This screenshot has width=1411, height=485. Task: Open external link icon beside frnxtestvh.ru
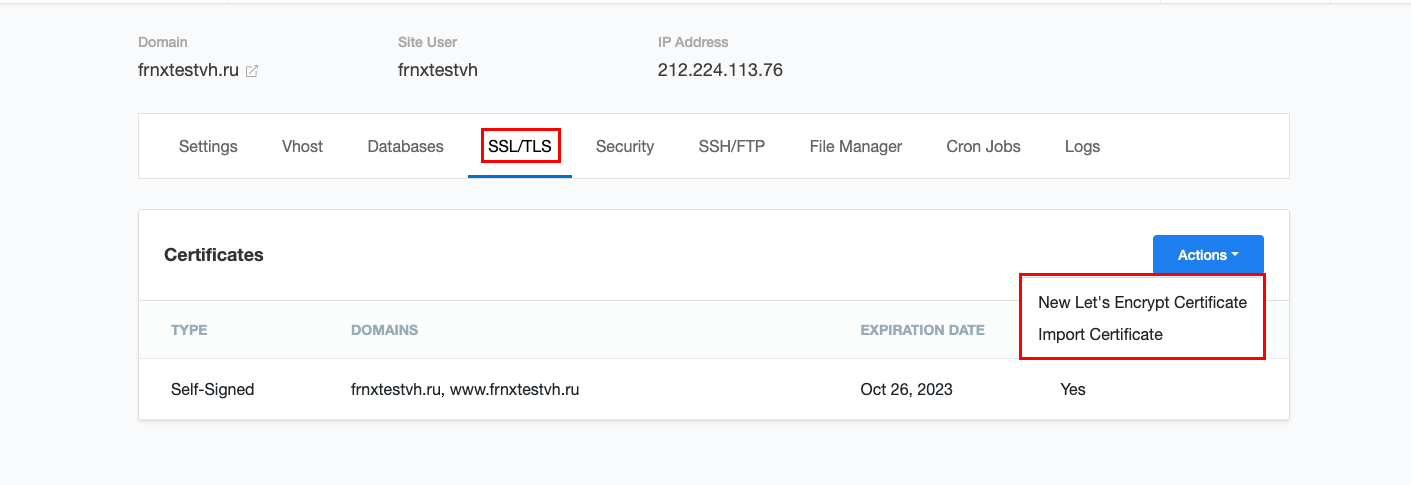(x=252, y=71)
